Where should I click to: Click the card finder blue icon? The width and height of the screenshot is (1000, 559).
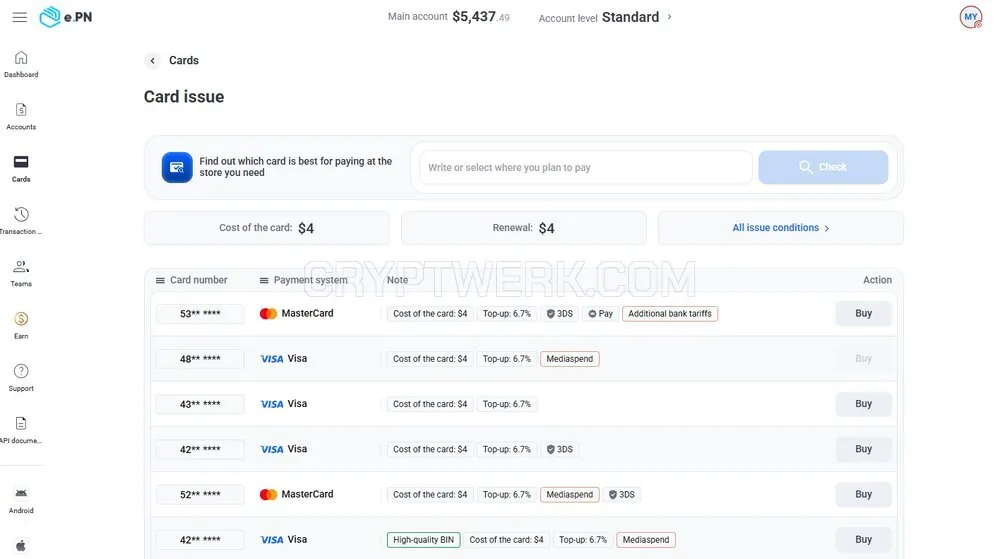click(x=177, y=167)
